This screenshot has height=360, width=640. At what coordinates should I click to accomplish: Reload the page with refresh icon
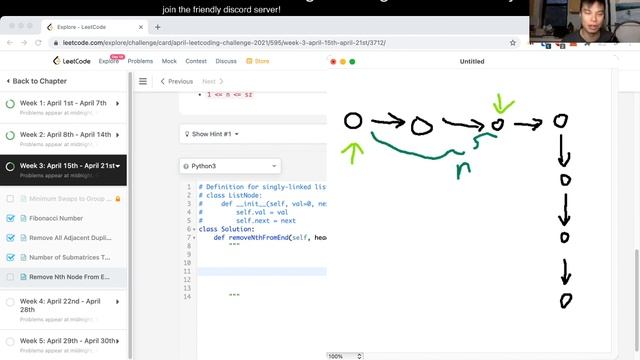pos(38,42)
